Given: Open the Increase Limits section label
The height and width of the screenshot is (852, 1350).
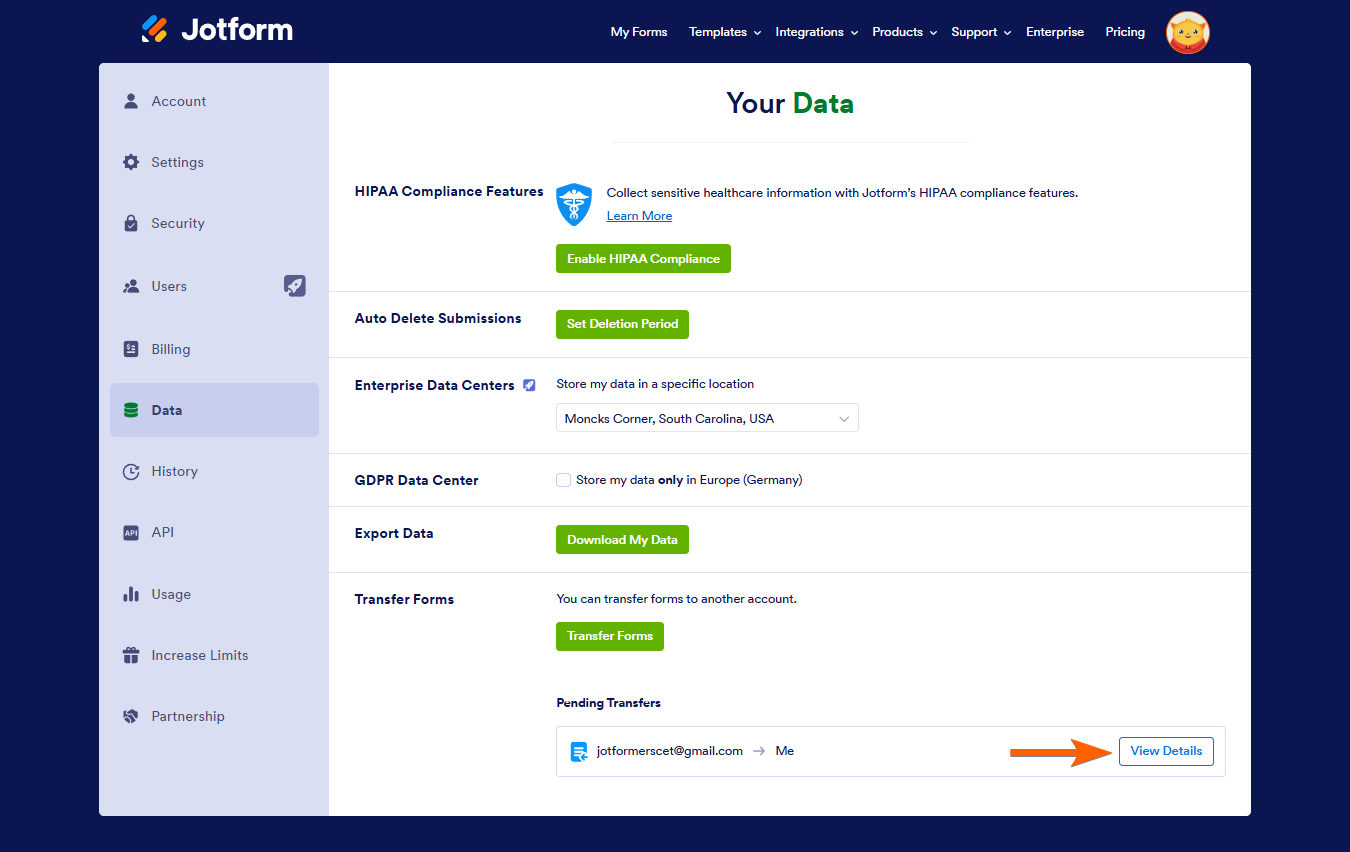Looking at the screenshot, I should (x=200, y=655).
